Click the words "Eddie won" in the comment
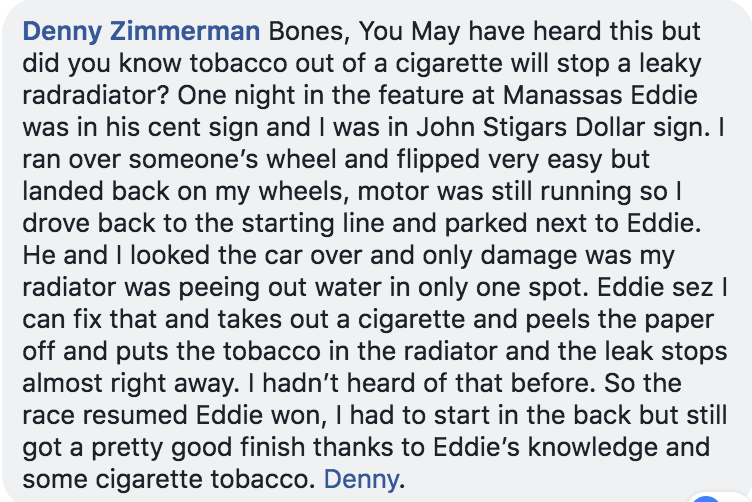Screen dimensions: 752x502 click(261, 415)
